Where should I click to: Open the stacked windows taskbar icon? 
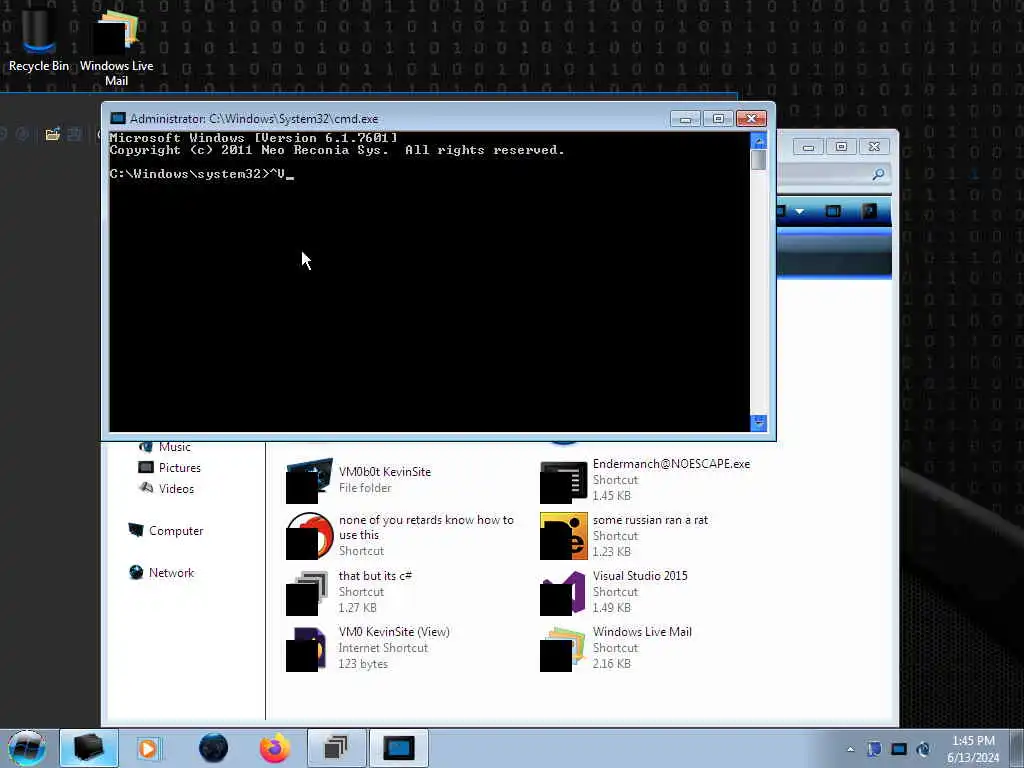click(x=336, y=748)
